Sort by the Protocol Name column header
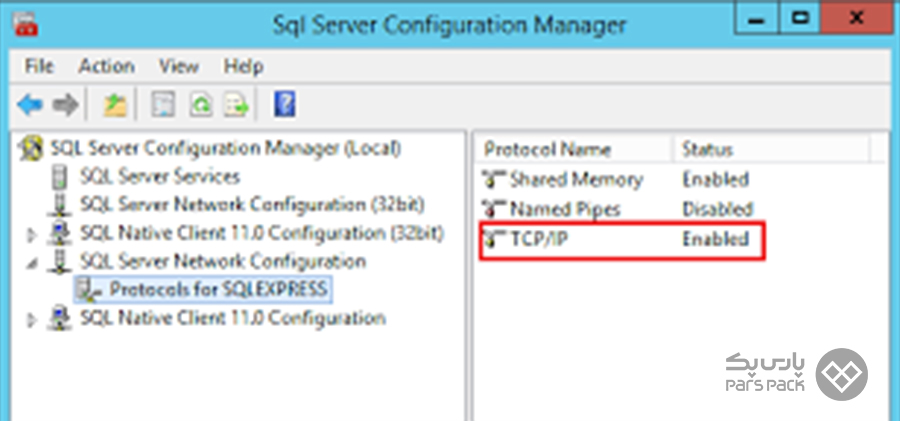Image resolution: width=900 pixels, height=421 pixels. click(547, 150)
